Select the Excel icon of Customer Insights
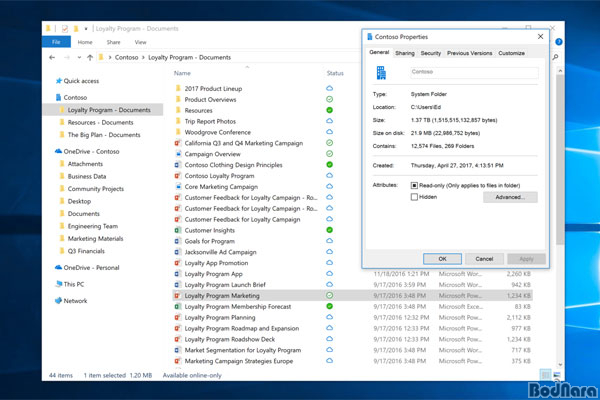The height and width of the screenshot is (400, 600). 178,230
